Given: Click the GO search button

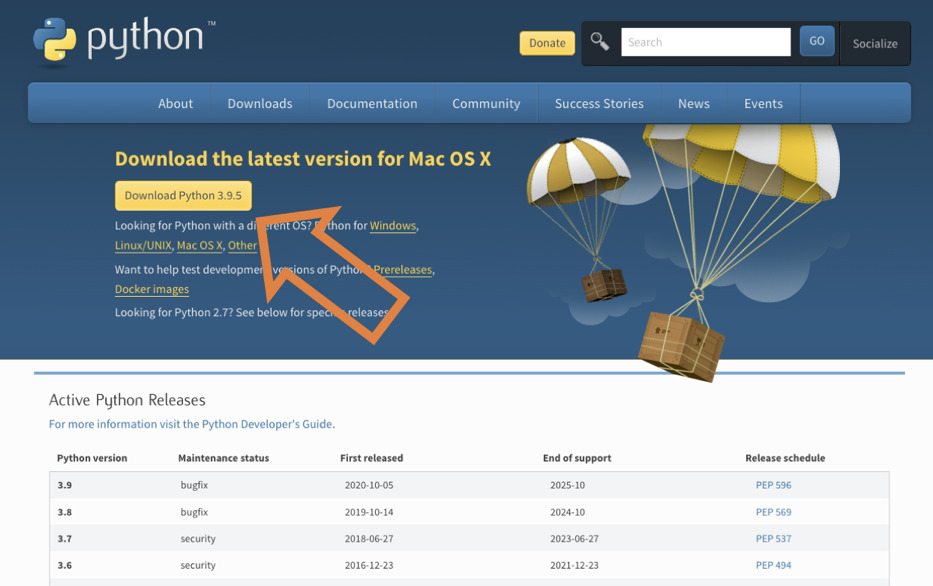Looking at the screenshot, I should pyautogui.click(x=817, y=41).
